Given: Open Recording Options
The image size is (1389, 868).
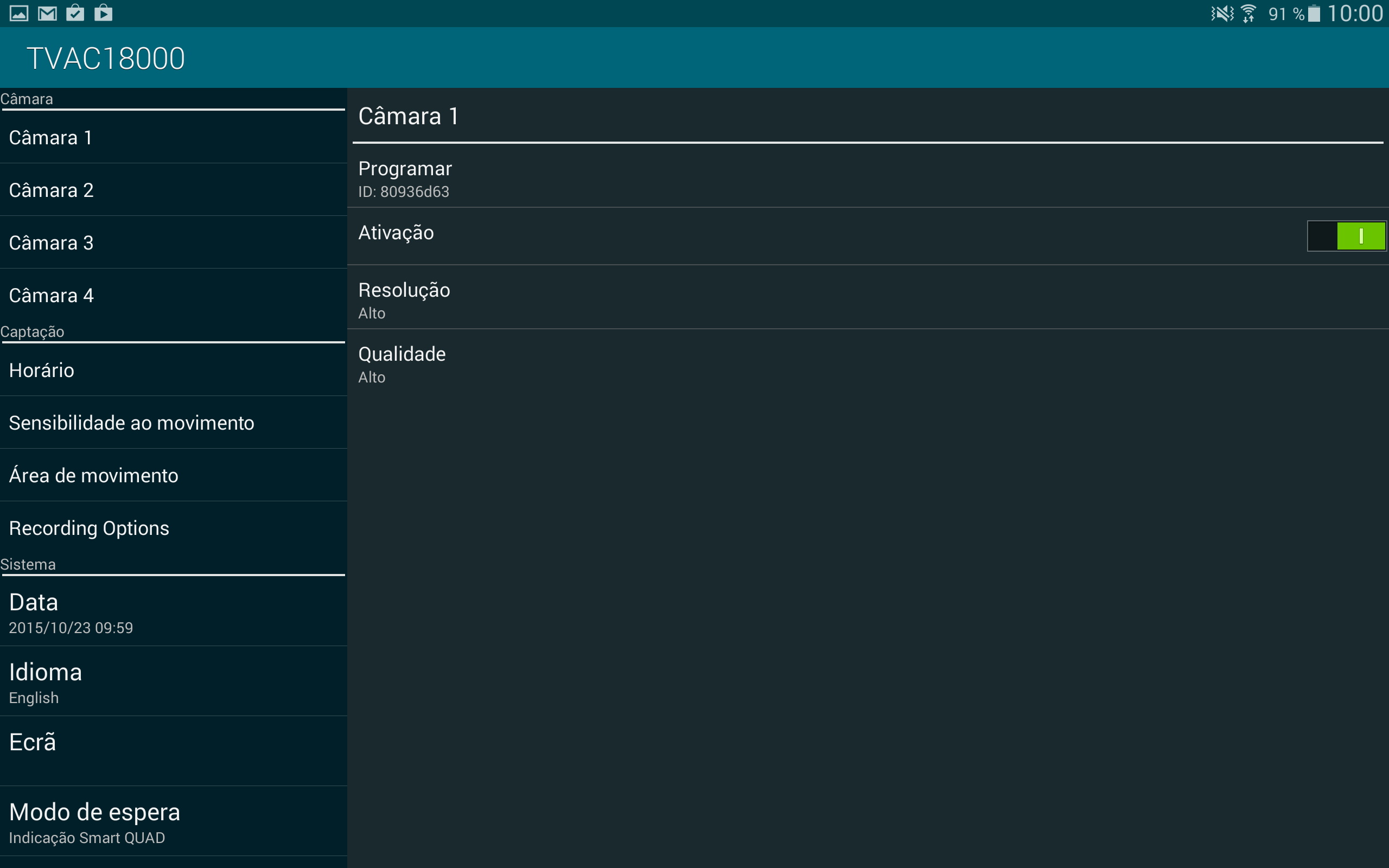Looking at the screenshot, I should (173, 527).
